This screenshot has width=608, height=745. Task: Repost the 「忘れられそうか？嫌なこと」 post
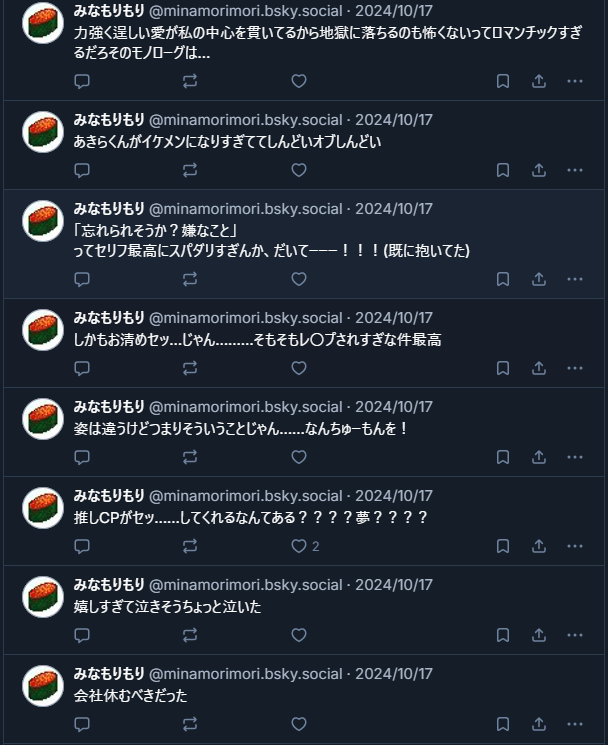pyautogui.click(x=190, y=279)
